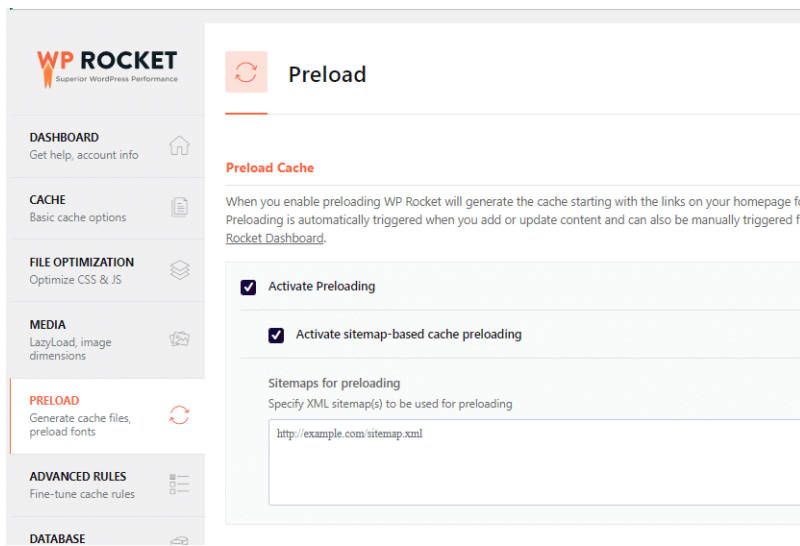Click the Preload refresh icon in sidebar
Screen dimensions: 800x546
[x=179, y=415]
